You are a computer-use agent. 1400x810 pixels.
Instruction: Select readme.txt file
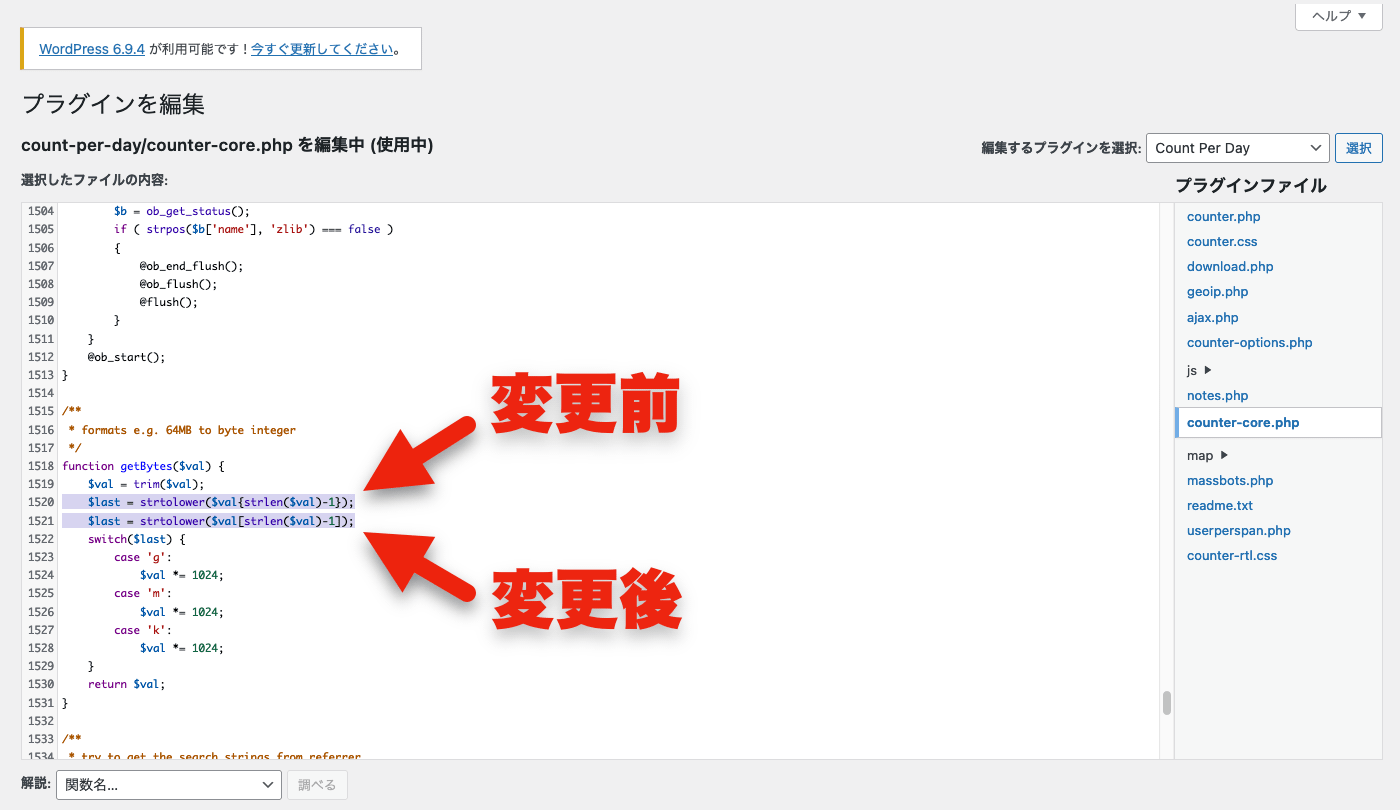click(1219, 505)
